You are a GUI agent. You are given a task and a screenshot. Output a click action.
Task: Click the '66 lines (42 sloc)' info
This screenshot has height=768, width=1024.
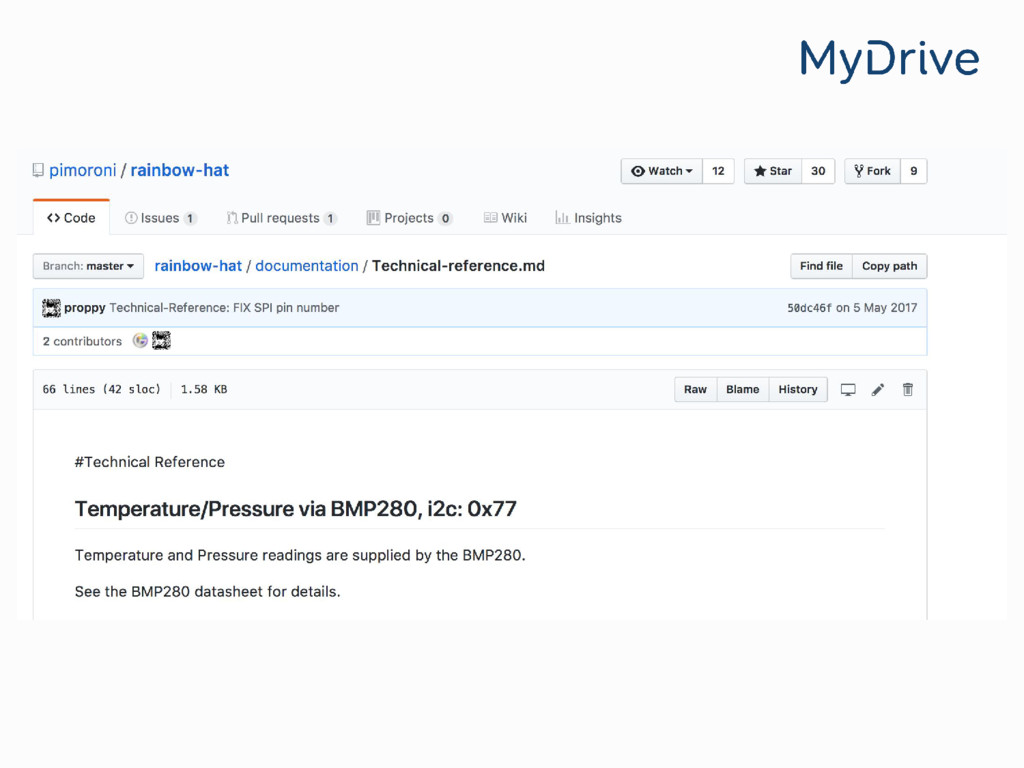[101, 389]
